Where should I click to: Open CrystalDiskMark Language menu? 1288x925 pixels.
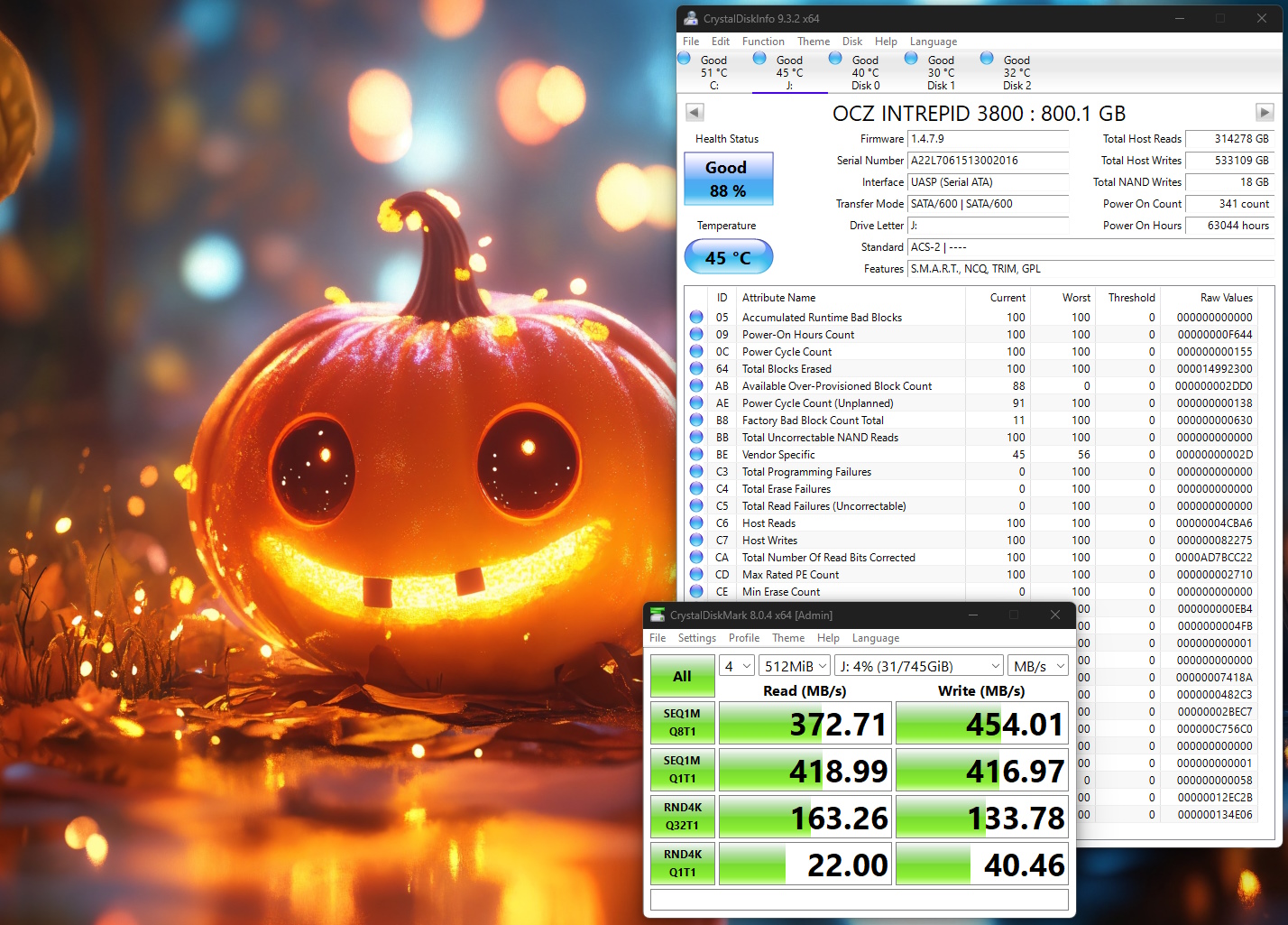(876, 638)
